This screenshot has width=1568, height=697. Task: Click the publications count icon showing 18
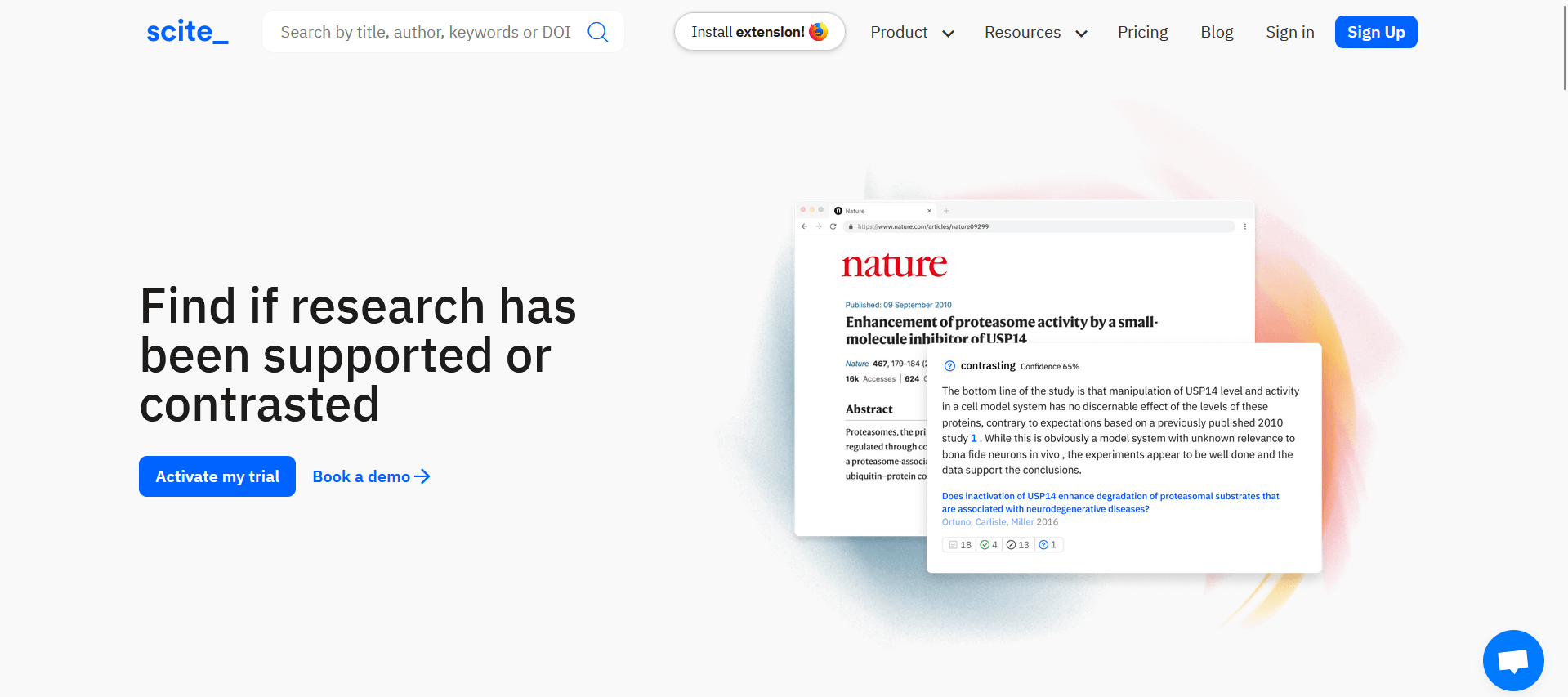953,545
